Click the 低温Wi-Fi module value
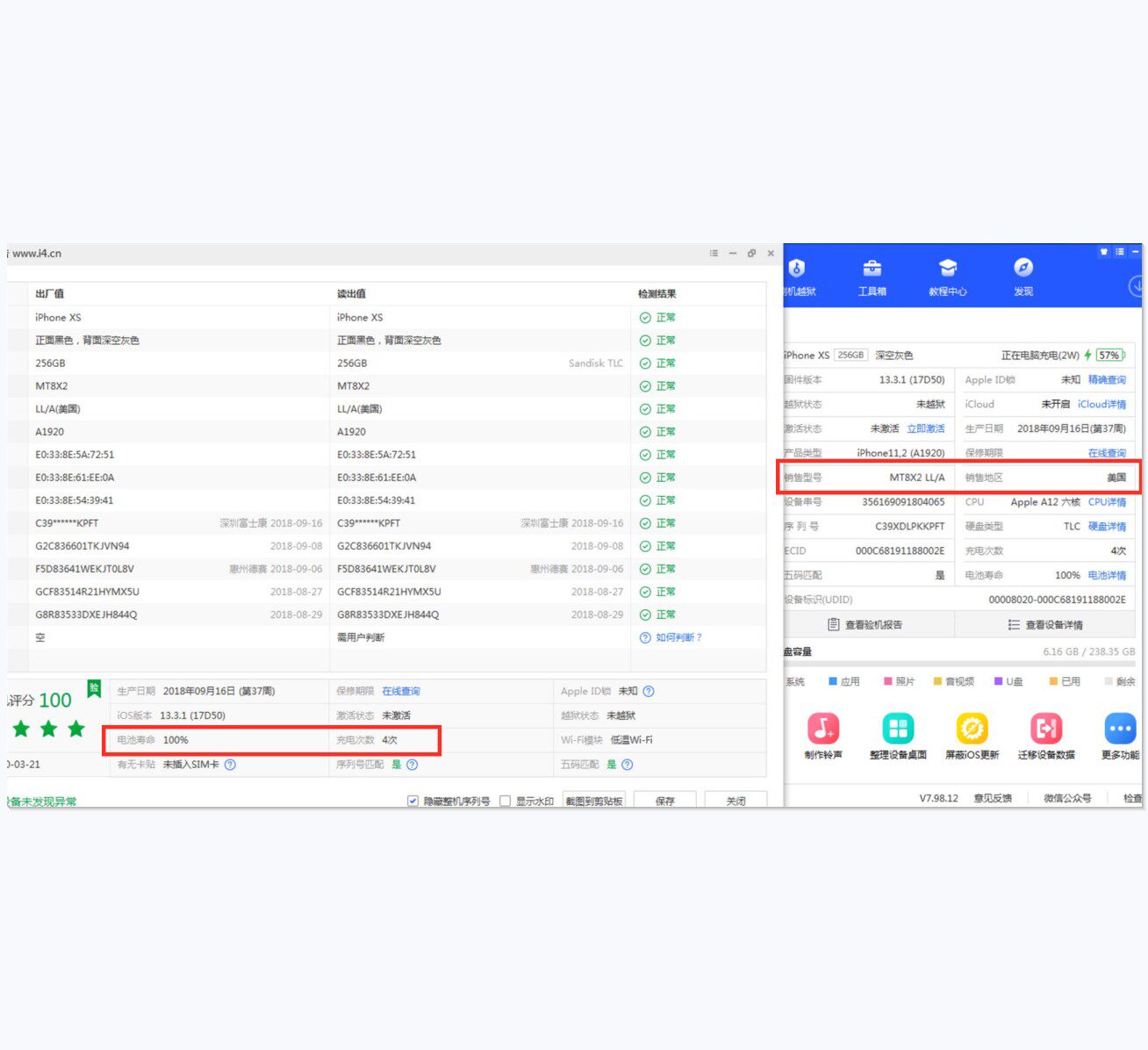 point(632,740)
